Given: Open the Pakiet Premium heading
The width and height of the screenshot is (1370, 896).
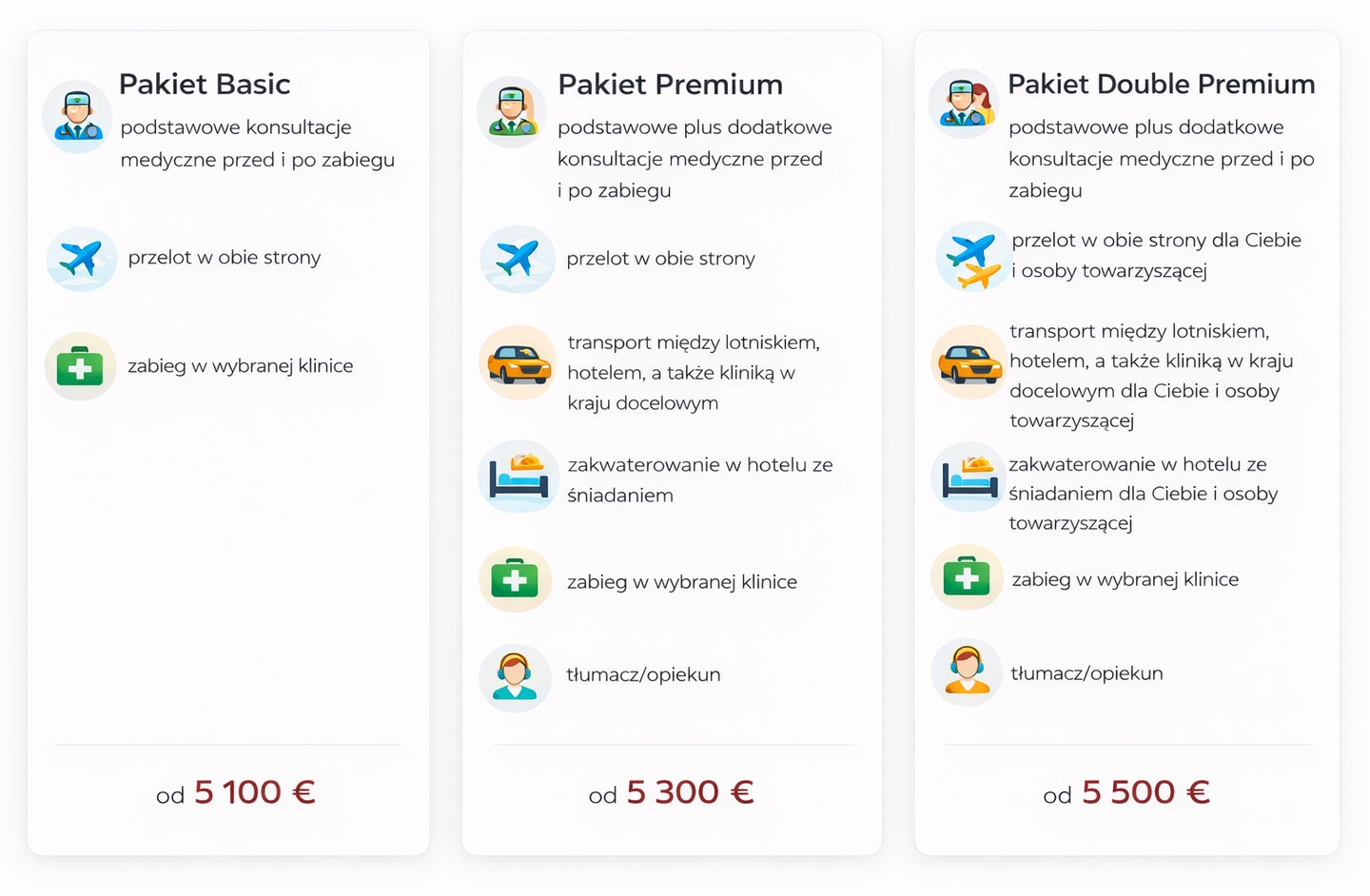Looking at the screenshot, I should coord(670,84).
